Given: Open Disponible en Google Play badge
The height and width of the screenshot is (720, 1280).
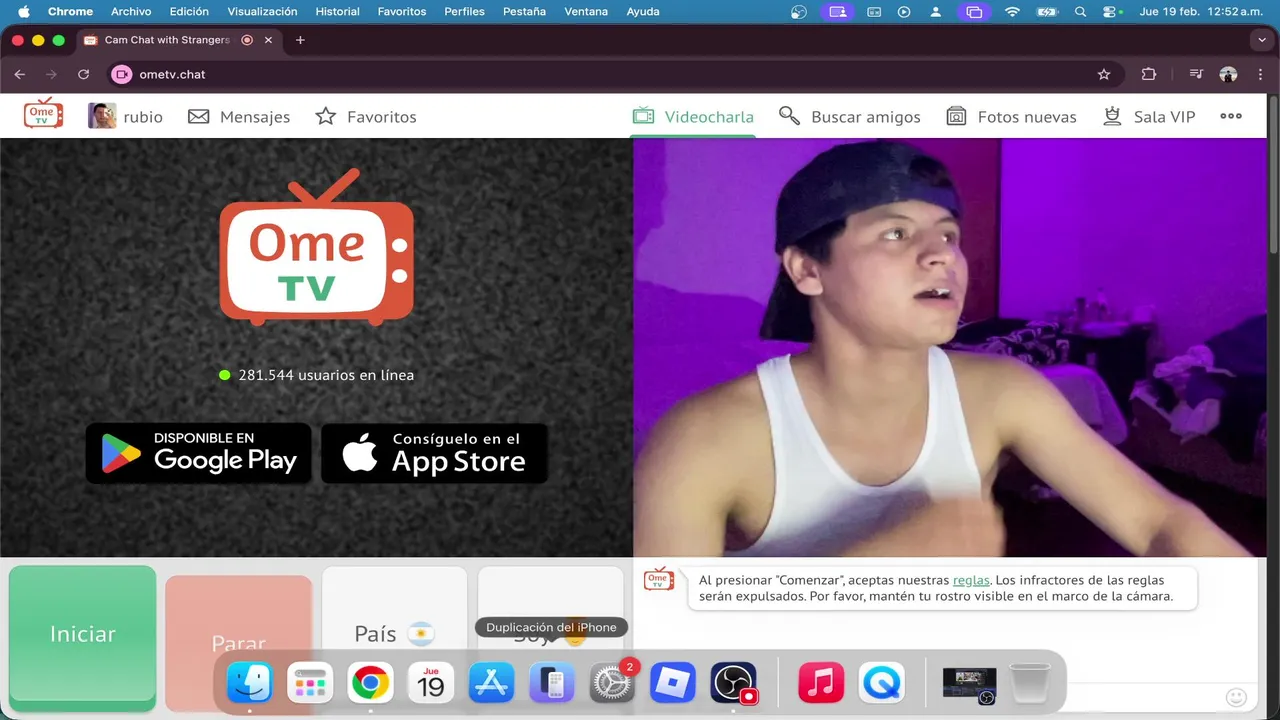Looking at the screenshot, I should (x=199, y=453).
